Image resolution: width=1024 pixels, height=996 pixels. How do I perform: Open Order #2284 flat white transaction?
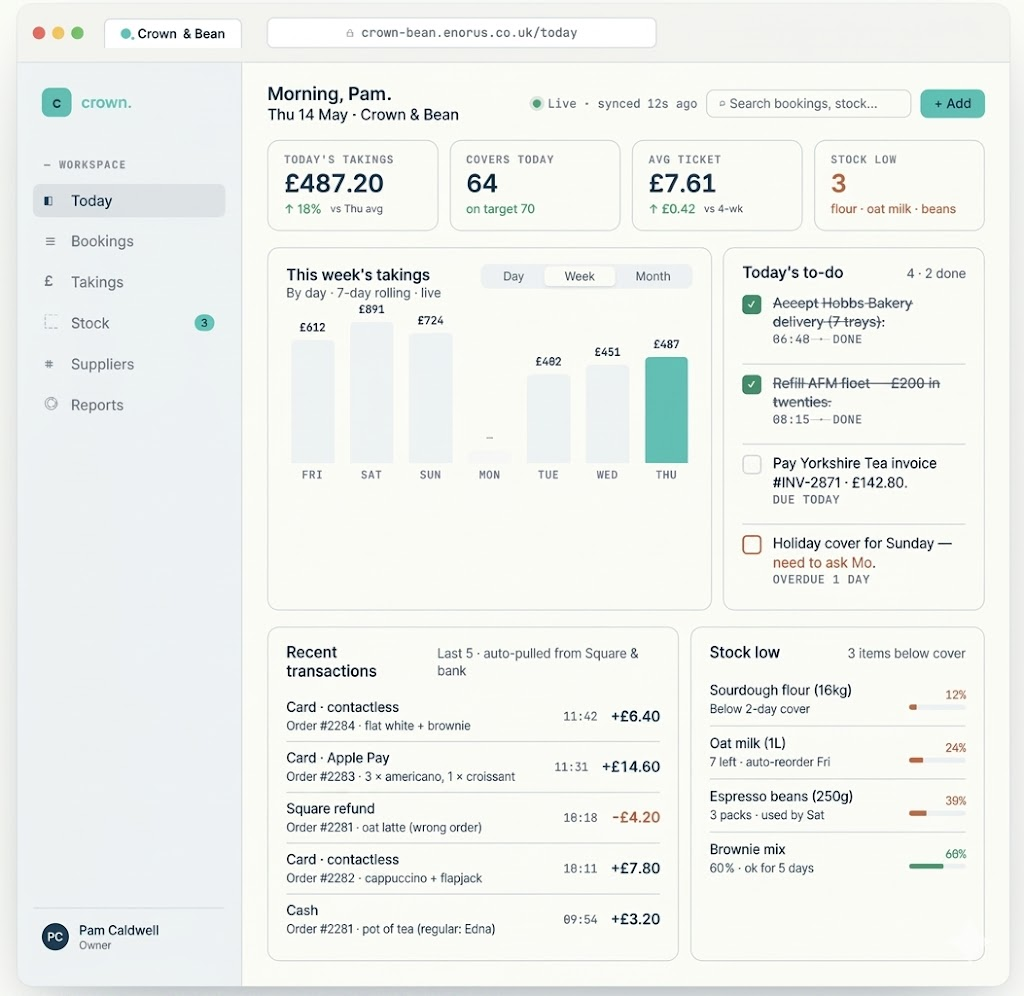pos(473,716)
